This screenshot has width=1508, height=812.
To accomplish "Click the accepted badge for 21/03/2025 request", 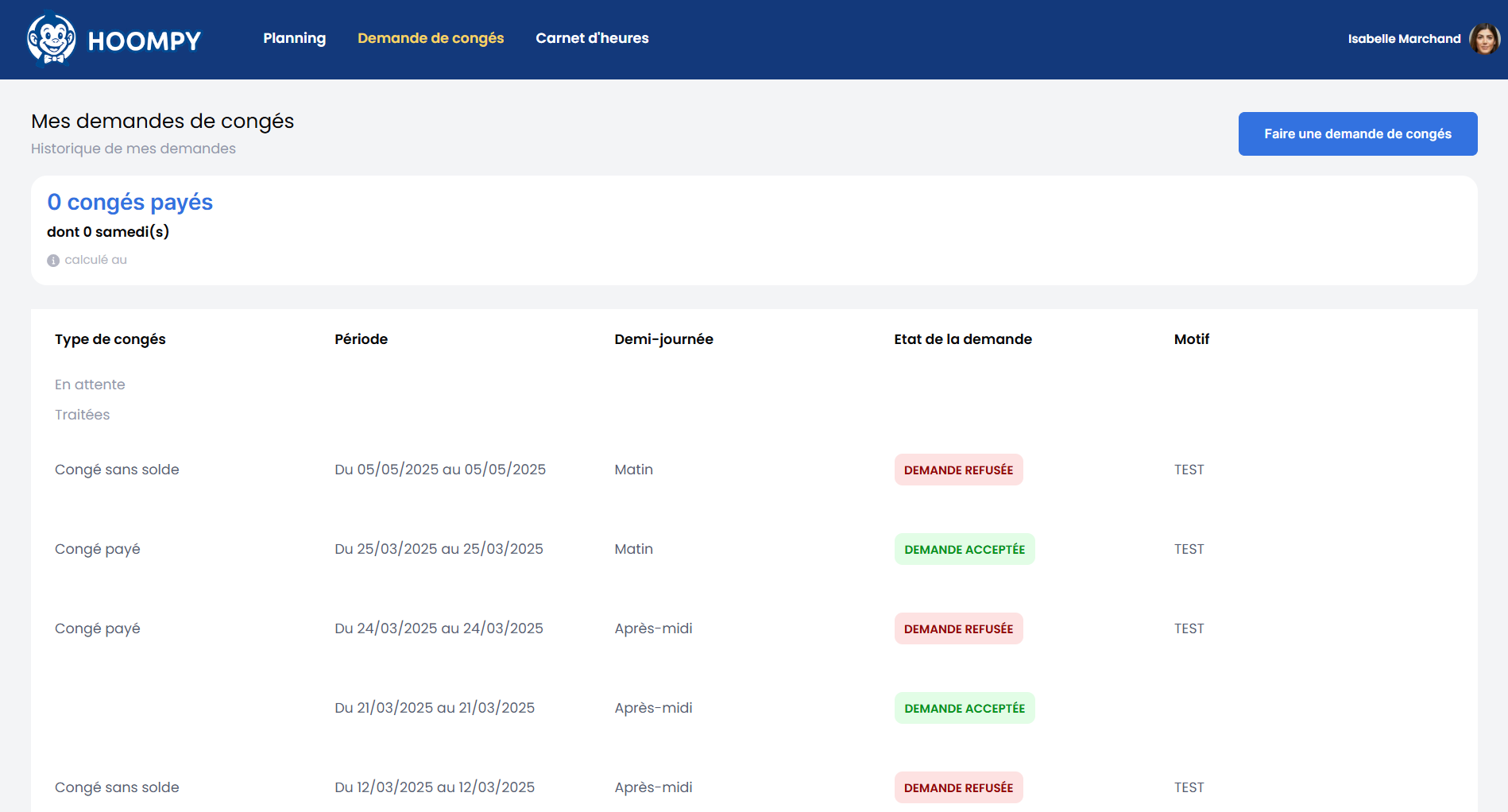I will [x=964, y=708].
